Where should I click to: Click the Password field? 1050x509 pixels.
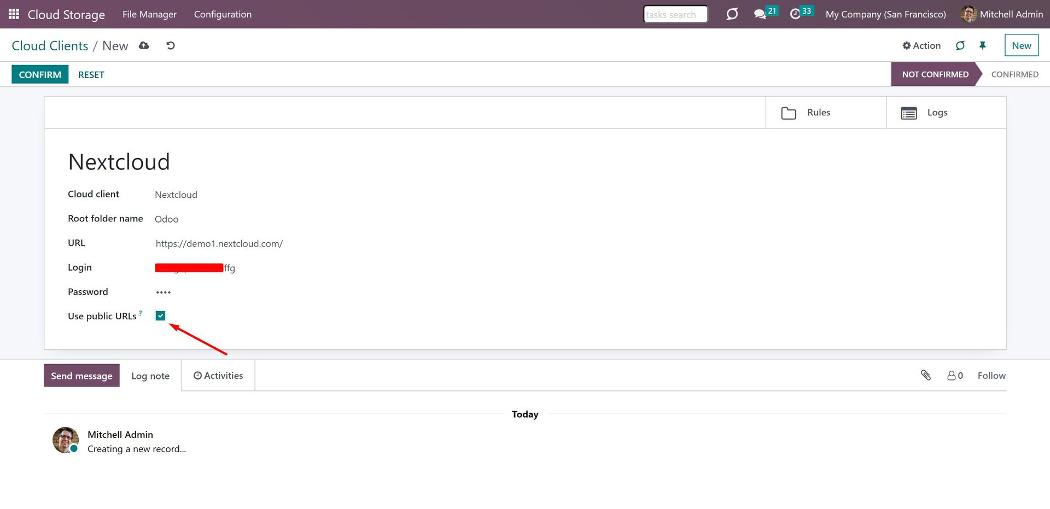tap(163, 292)
